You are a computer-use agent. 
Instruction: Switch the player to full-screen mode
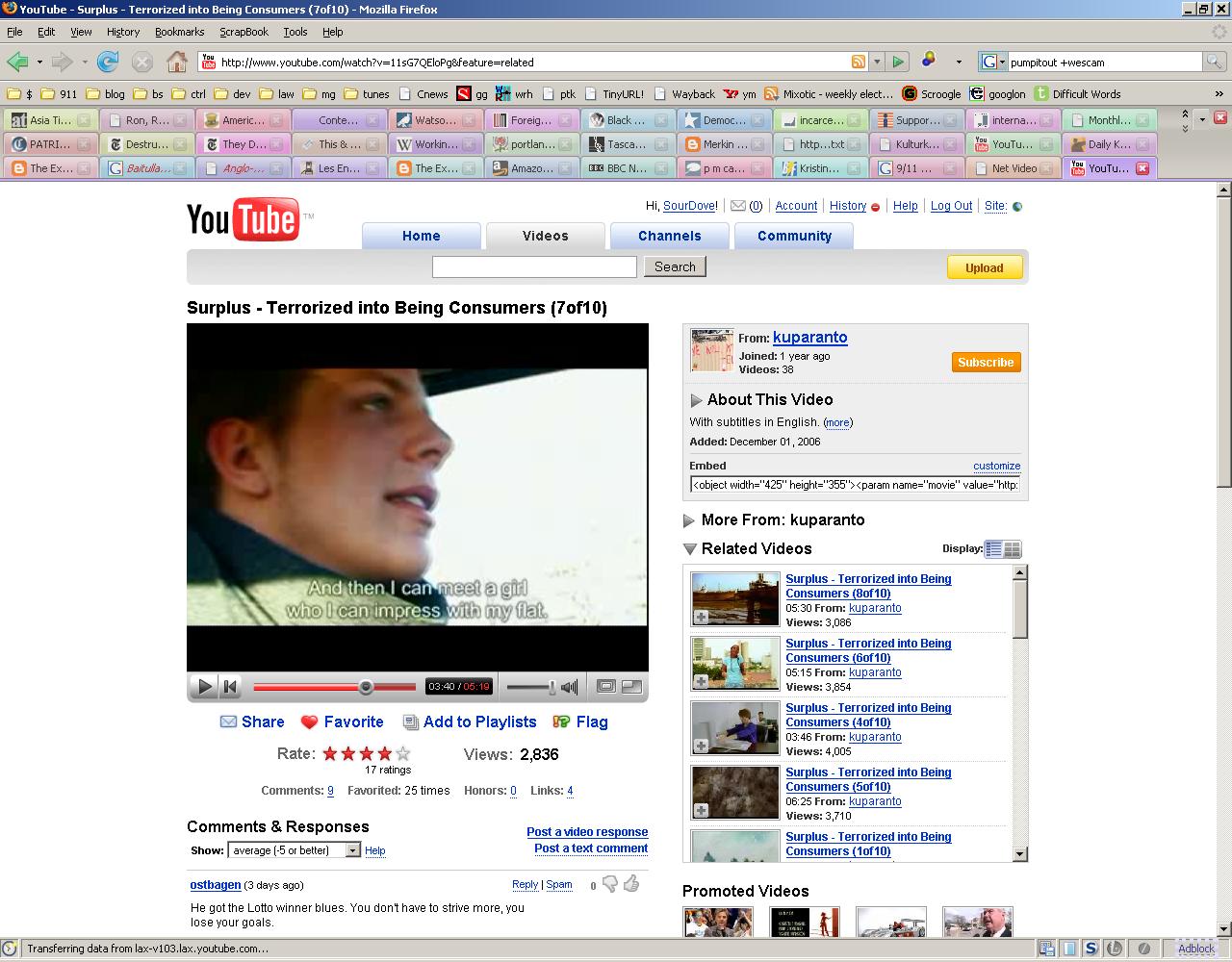632,686
